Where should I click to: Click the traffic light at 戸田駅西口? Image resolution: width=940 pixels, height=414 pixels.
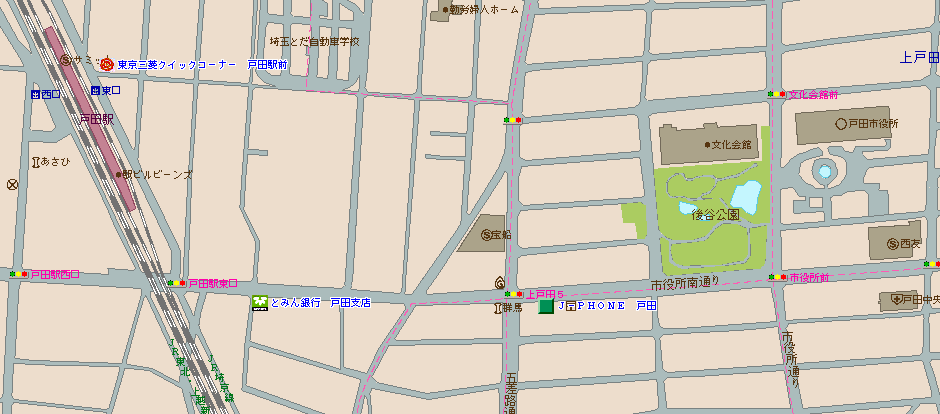click(x=18, y=273)
